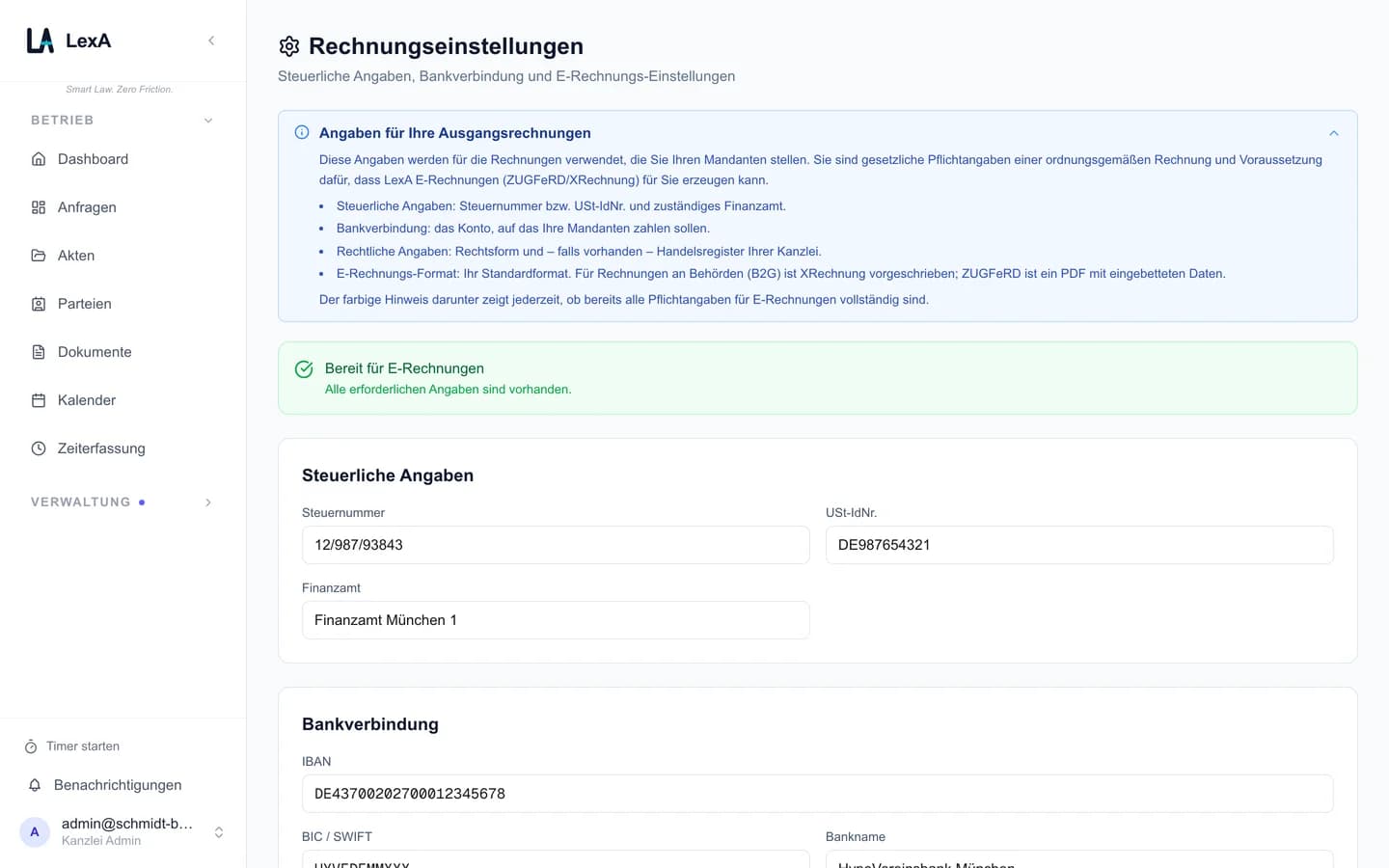Focus the IBAN input field
The height and width of the screenshot is (868, 1389).
818,794
